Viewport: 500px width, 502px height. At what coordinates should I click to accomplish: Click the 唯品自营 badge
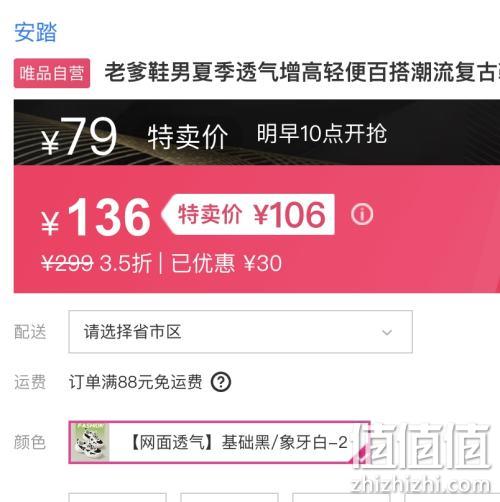(52, 73)
